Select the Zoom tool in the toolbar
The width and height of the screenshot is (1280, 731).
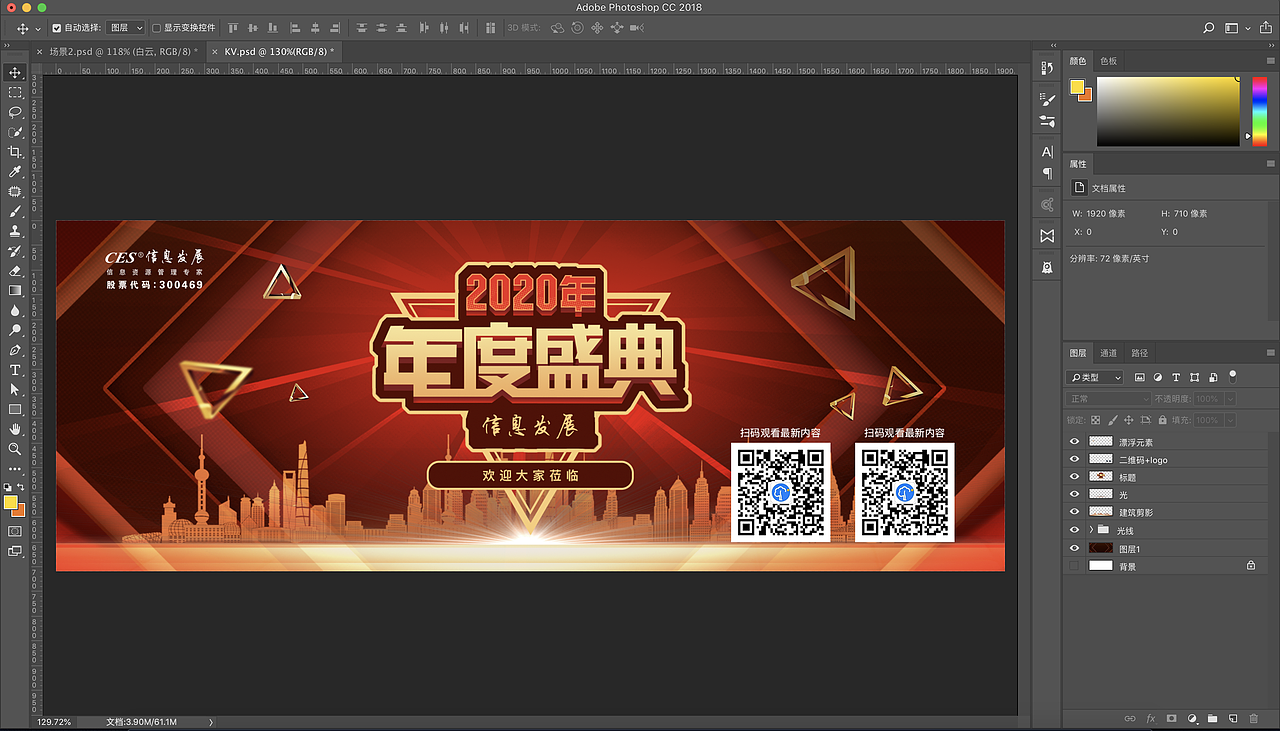[x=14, y=450]
